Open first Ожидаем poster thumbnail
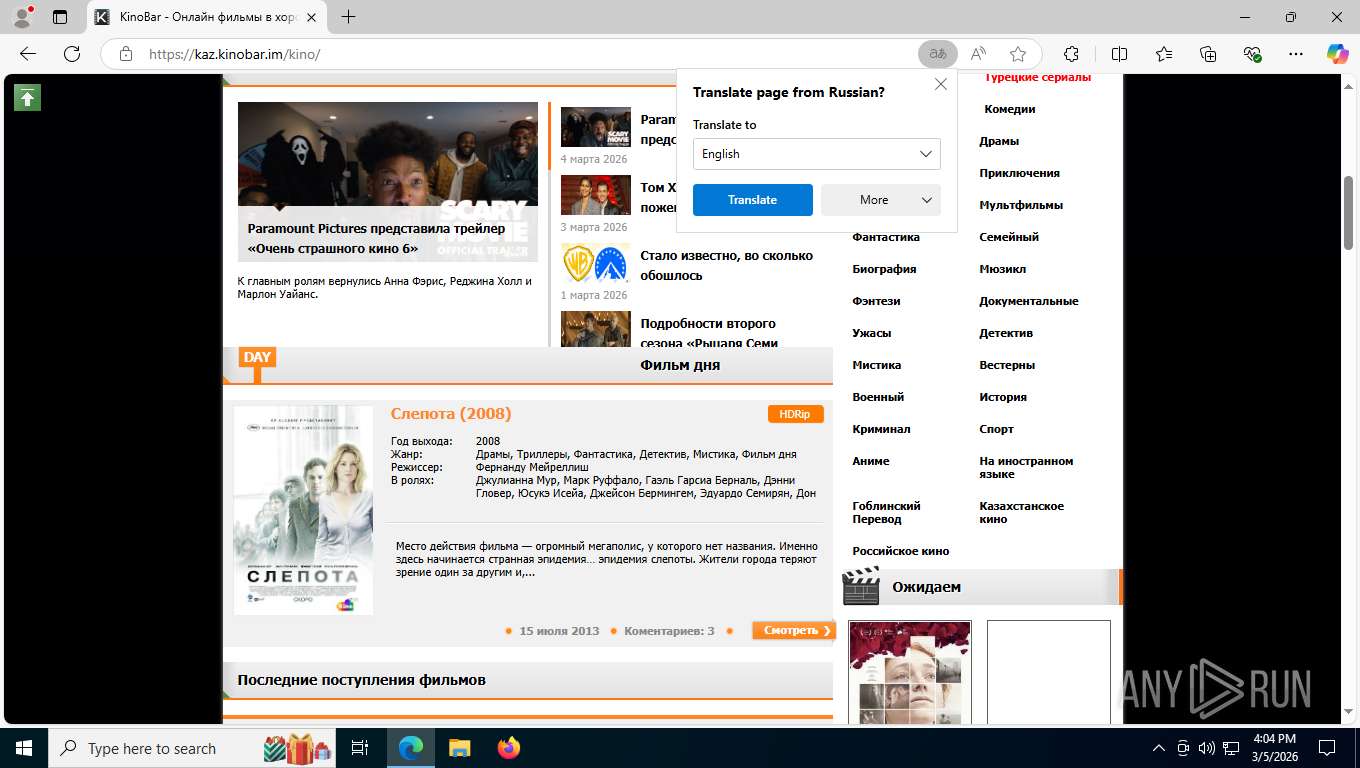Image resolution: width=1360 pixels, height=768 pixels. (910, 672)
